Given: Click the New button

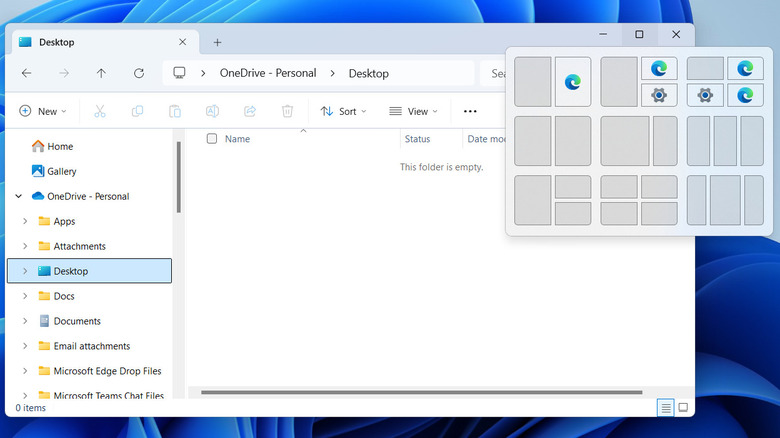Looking at the screenshot, I should pyautogui.click(x=43, y=111).
